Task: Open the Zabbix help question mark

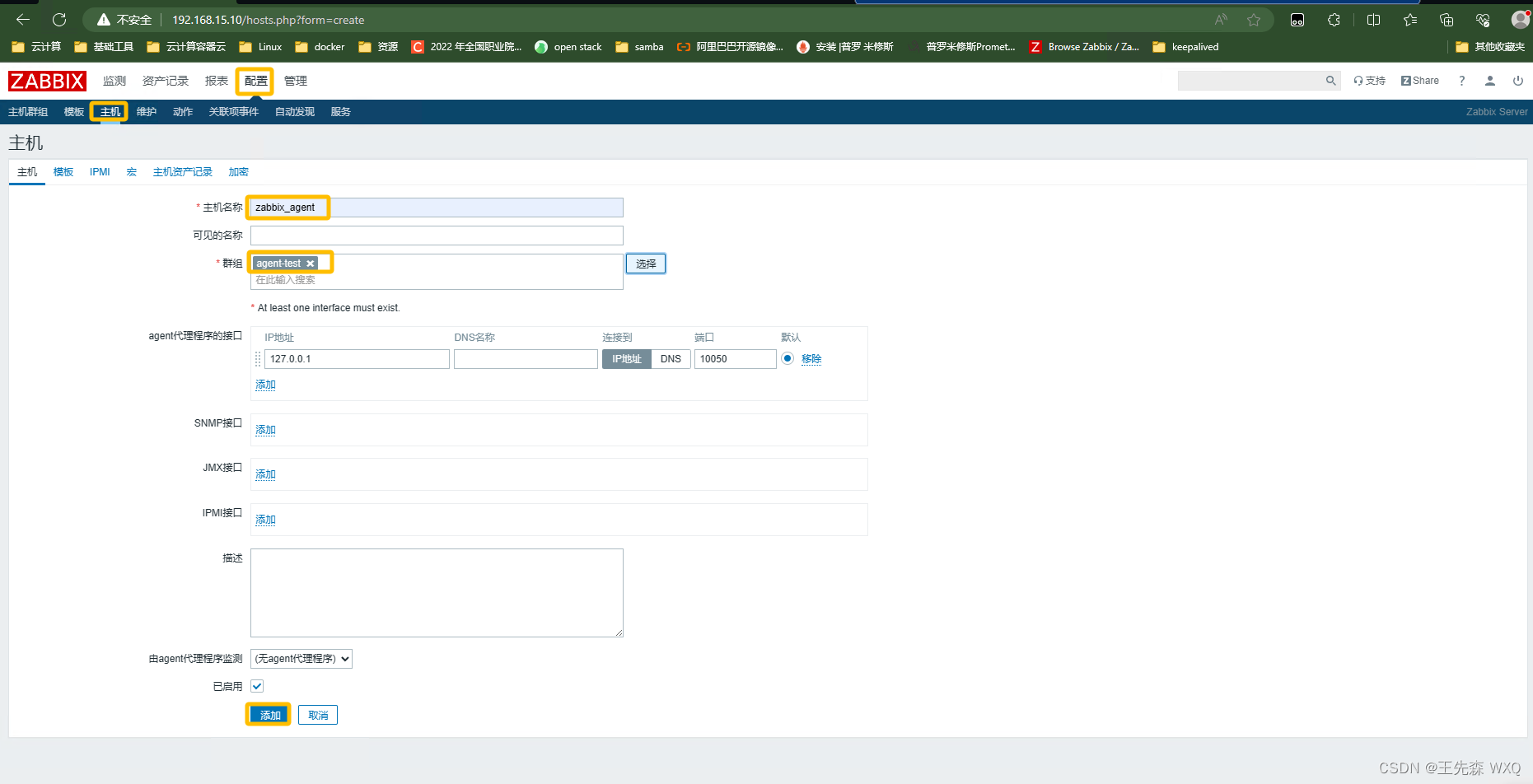Action: pyautogui.click(x=1462, y=81)
